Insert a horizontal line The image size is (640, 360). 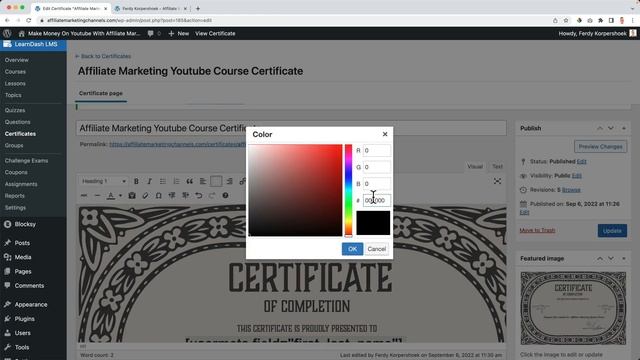pos(97,196)
